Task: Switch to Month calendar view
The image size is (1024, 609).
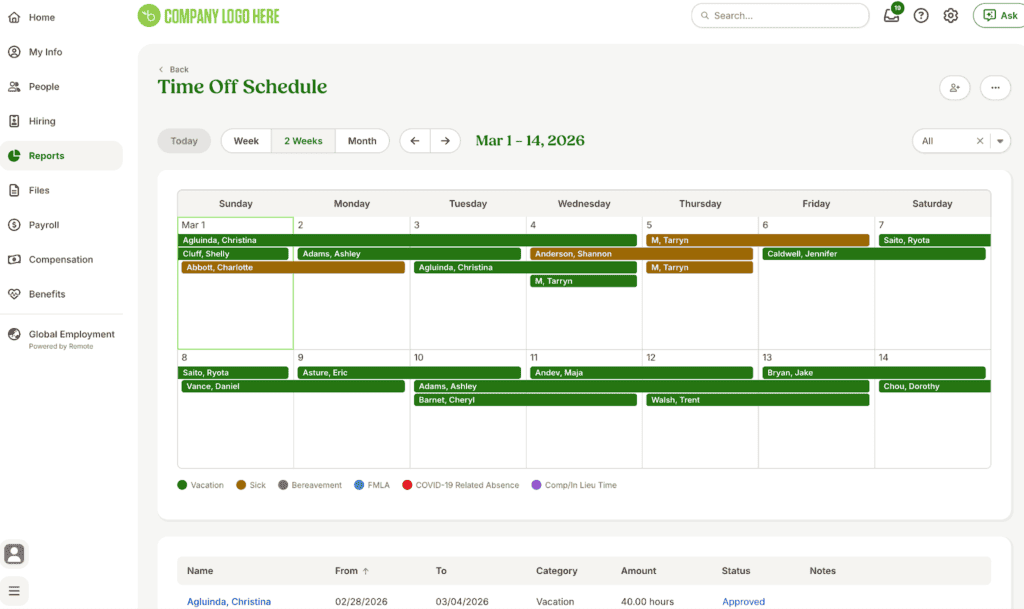Action: tap(362, 140)
